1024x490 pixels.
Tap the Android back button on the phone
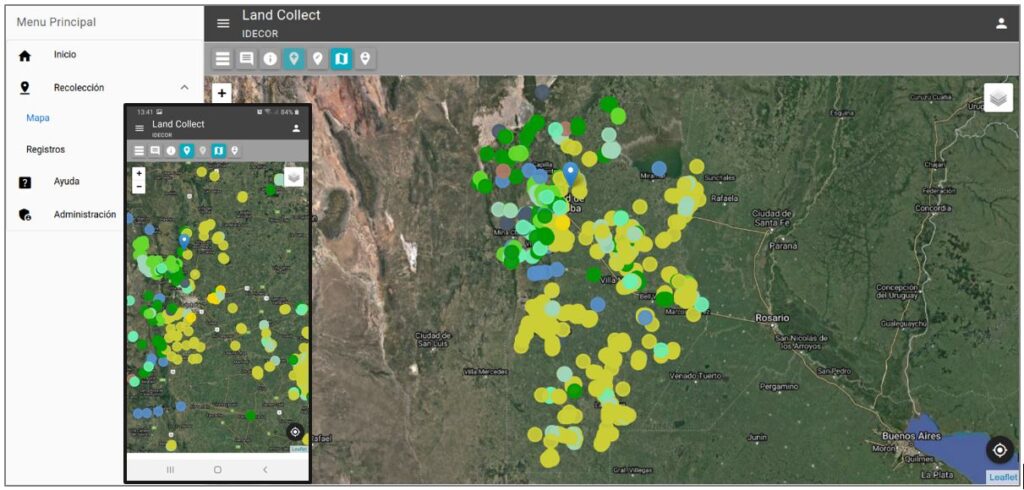click(x=265, y=470)
